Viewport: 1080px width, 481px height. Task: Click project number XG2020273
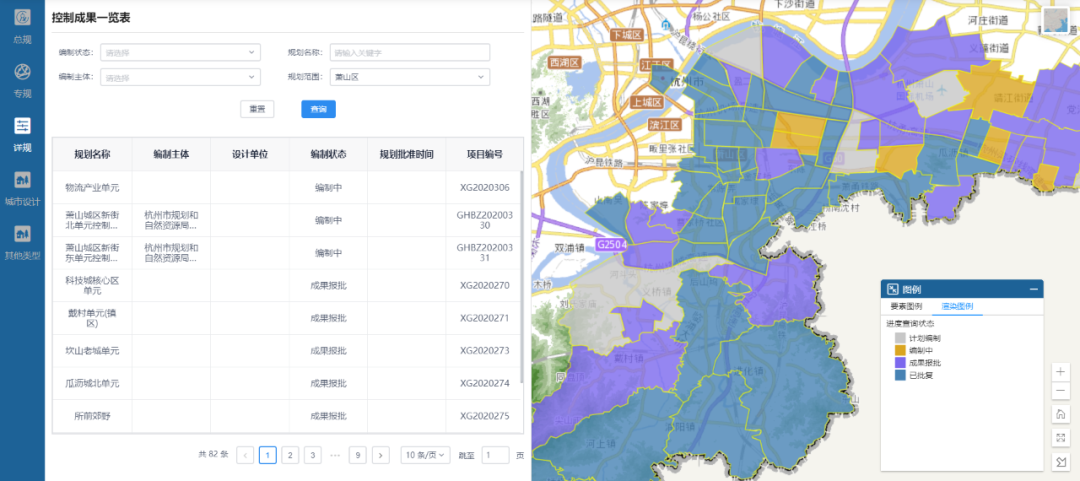pos(484,351)
